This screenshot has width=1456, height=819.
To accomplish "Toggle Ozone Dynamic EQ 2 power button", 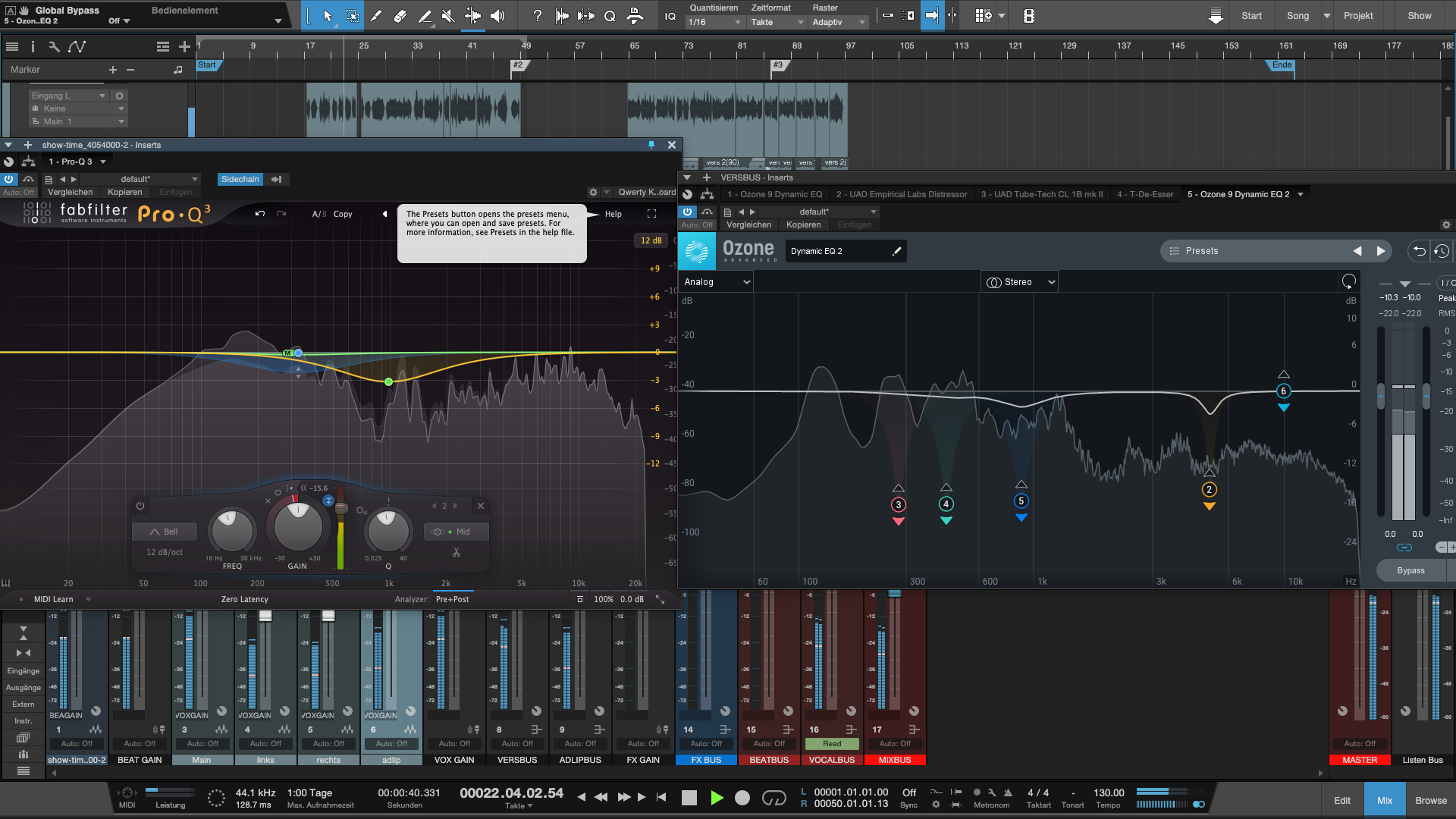I will (x=687, y=212).
